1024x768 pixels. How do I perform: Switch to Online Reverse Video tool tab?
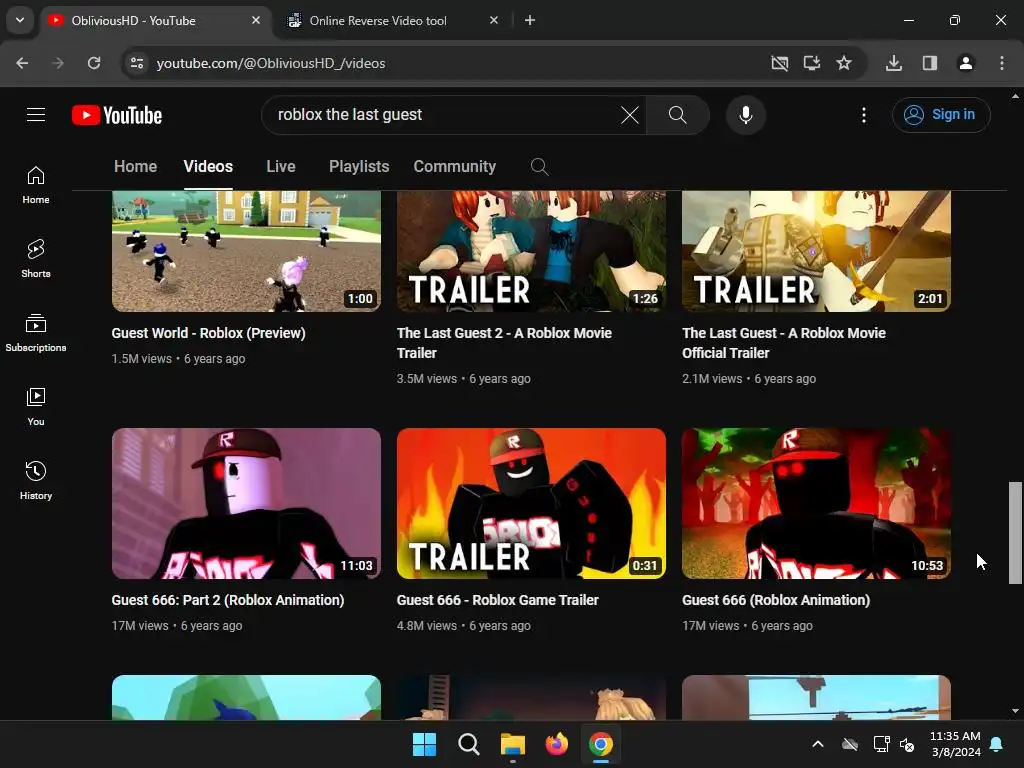(x=378, y=21)
